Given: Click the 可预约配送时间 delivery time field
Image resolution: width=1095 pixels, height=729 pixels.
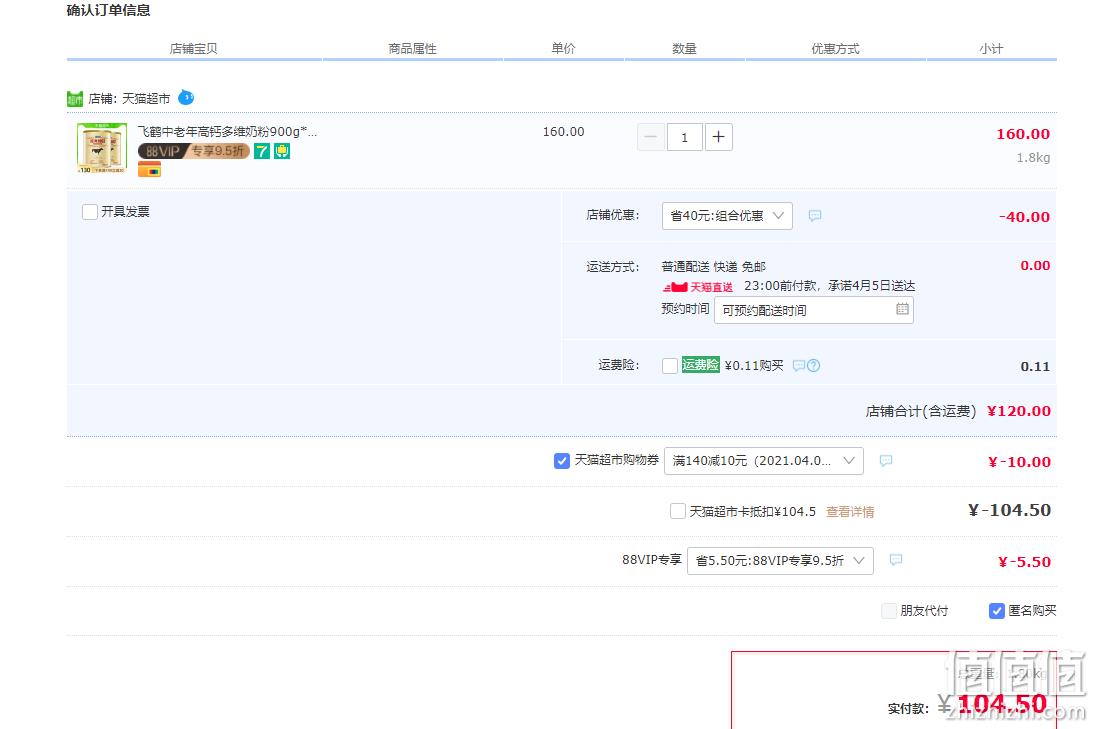Looking at the screenshot, I should point(814,310).
